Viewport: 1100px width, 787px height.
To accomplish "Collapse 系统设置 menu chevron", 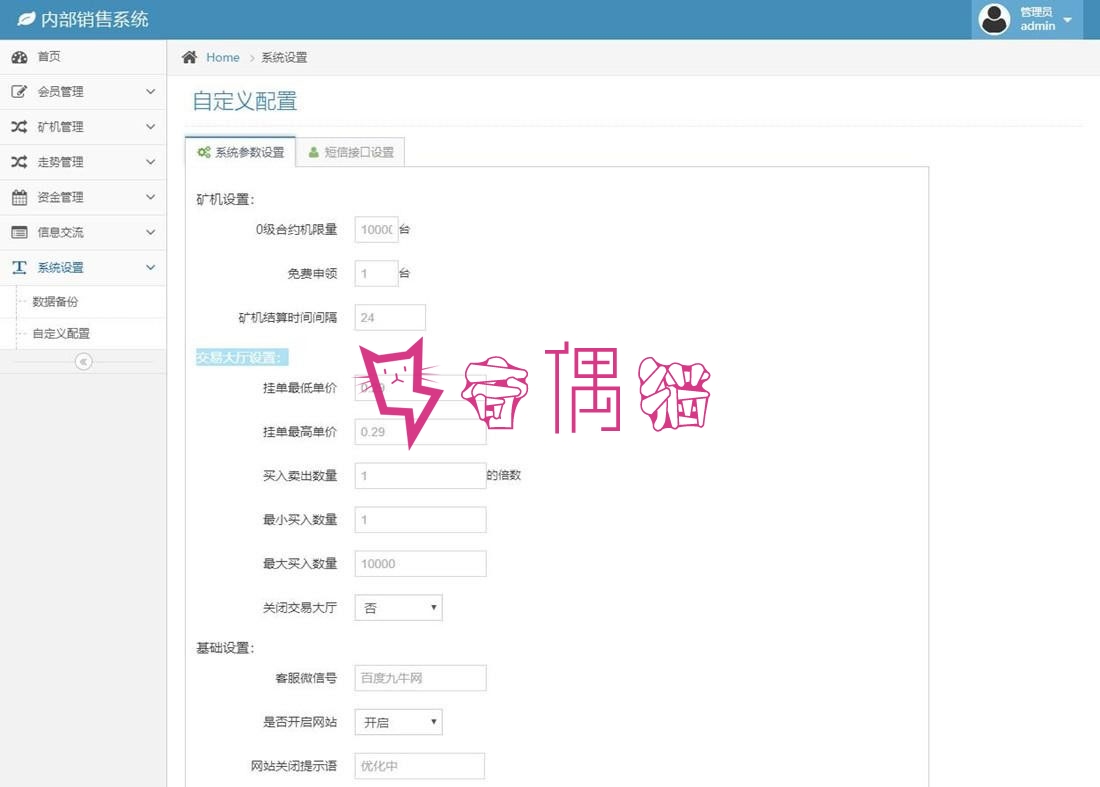I will [x=150, y=267].
